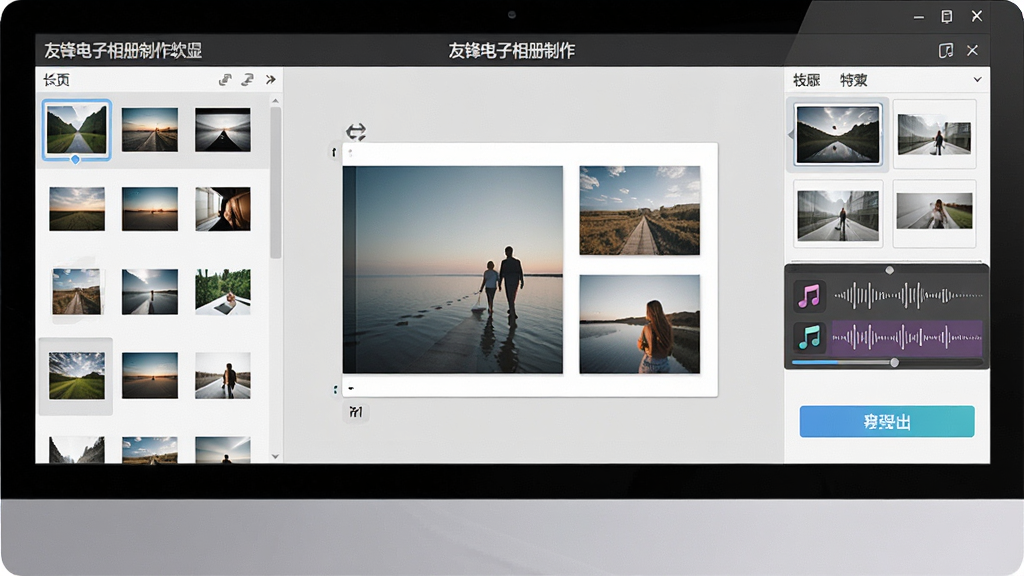Select the left-list thumbnail of person walking away

[223, 376]
